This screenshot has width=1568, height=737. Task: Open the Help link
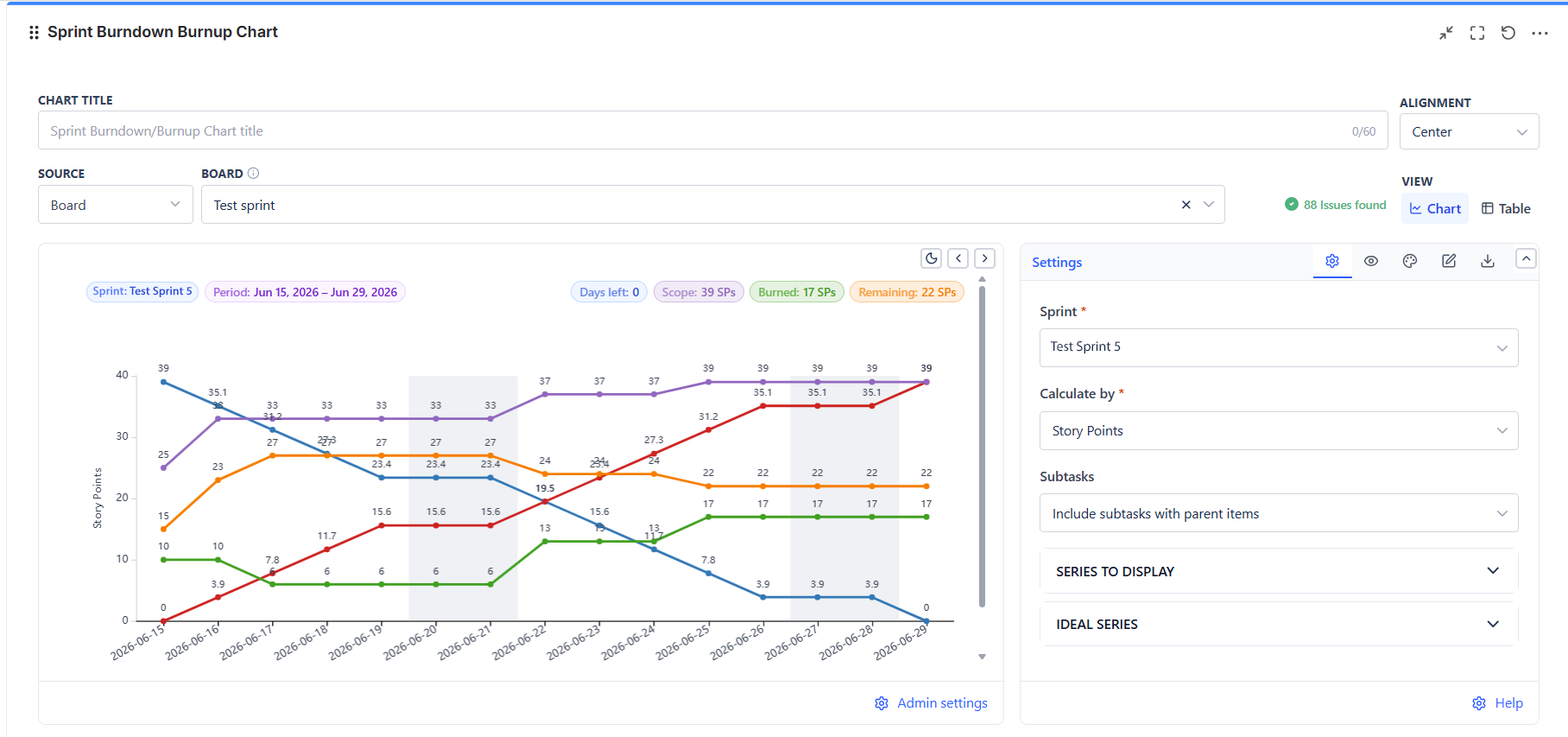tap(1497, 703)
